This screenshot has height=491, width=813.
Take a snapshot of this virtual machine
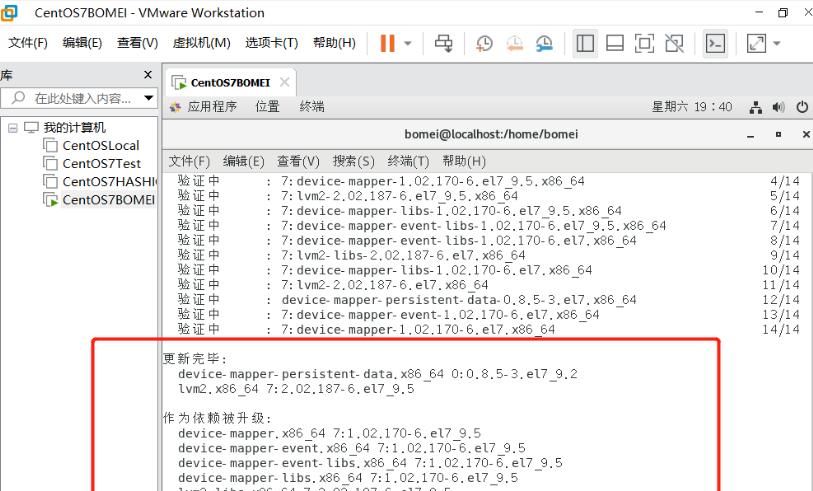tap(484, 44)
